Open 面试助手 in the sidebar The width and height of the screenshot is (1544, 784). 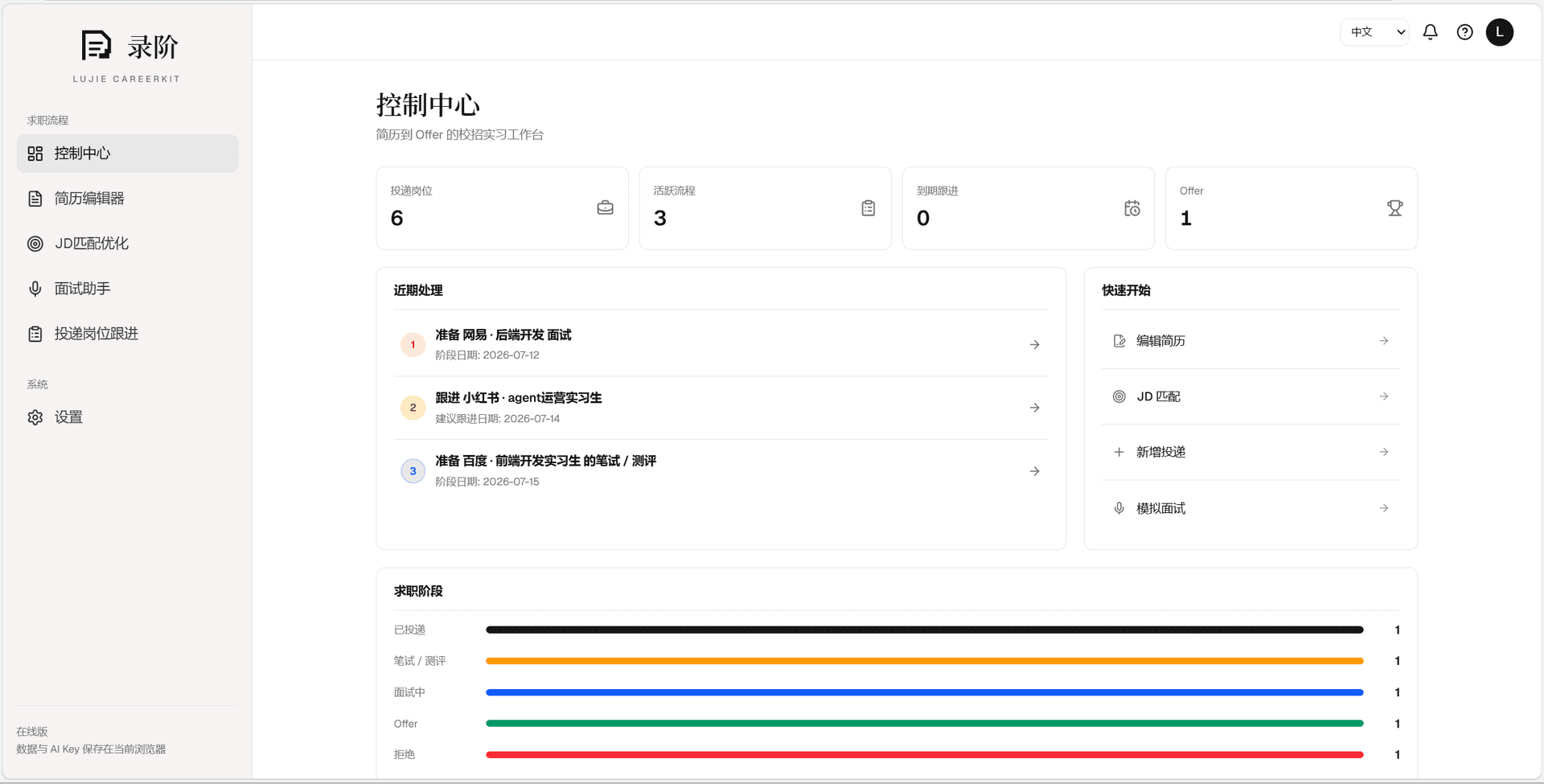point(127,289)
